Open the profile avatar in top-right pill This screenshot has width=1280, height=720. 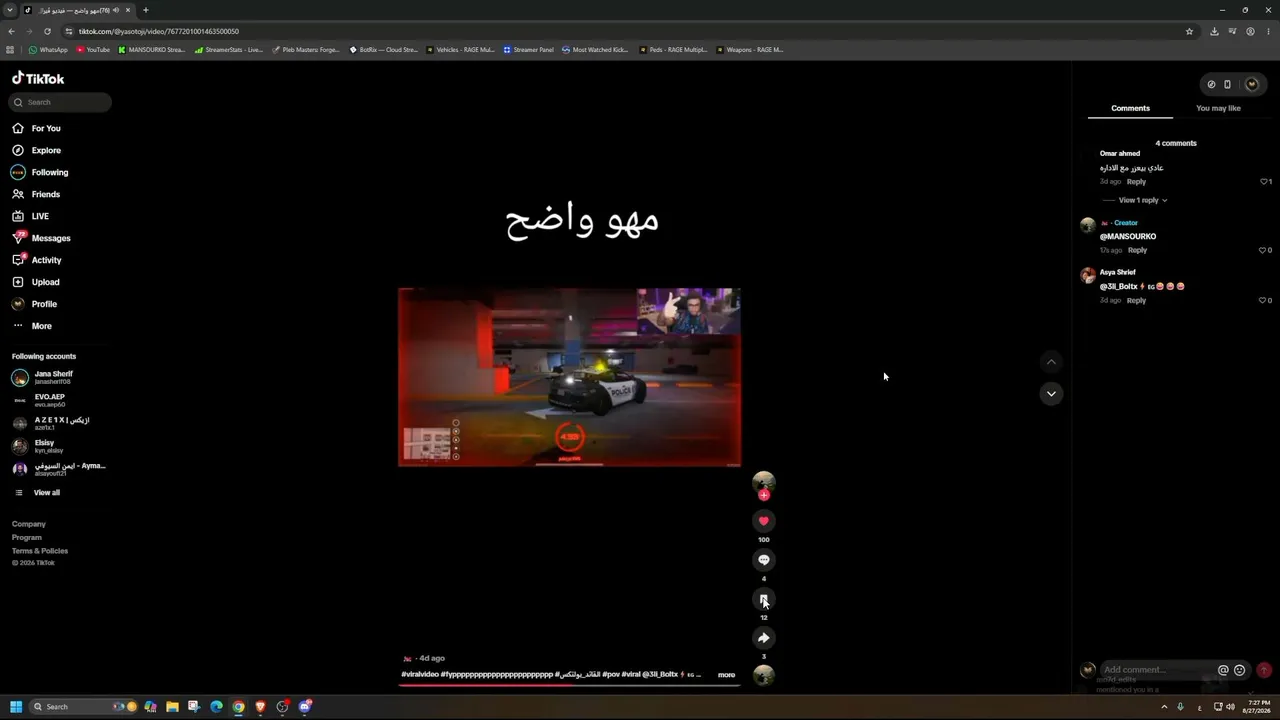[1251, 84]
